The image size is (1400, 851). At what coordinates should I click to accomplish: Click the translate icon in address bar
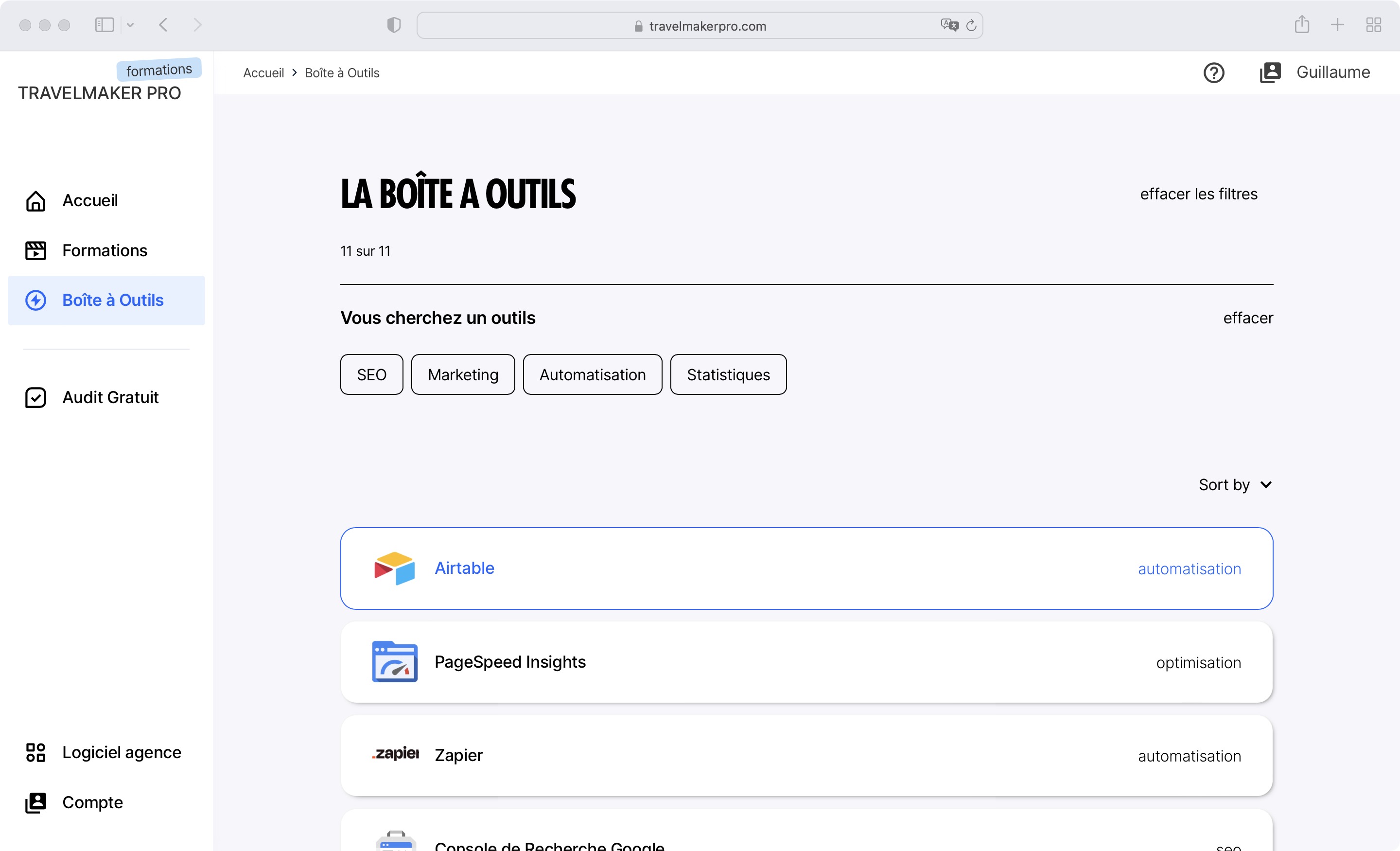click(x=949, y=25)
